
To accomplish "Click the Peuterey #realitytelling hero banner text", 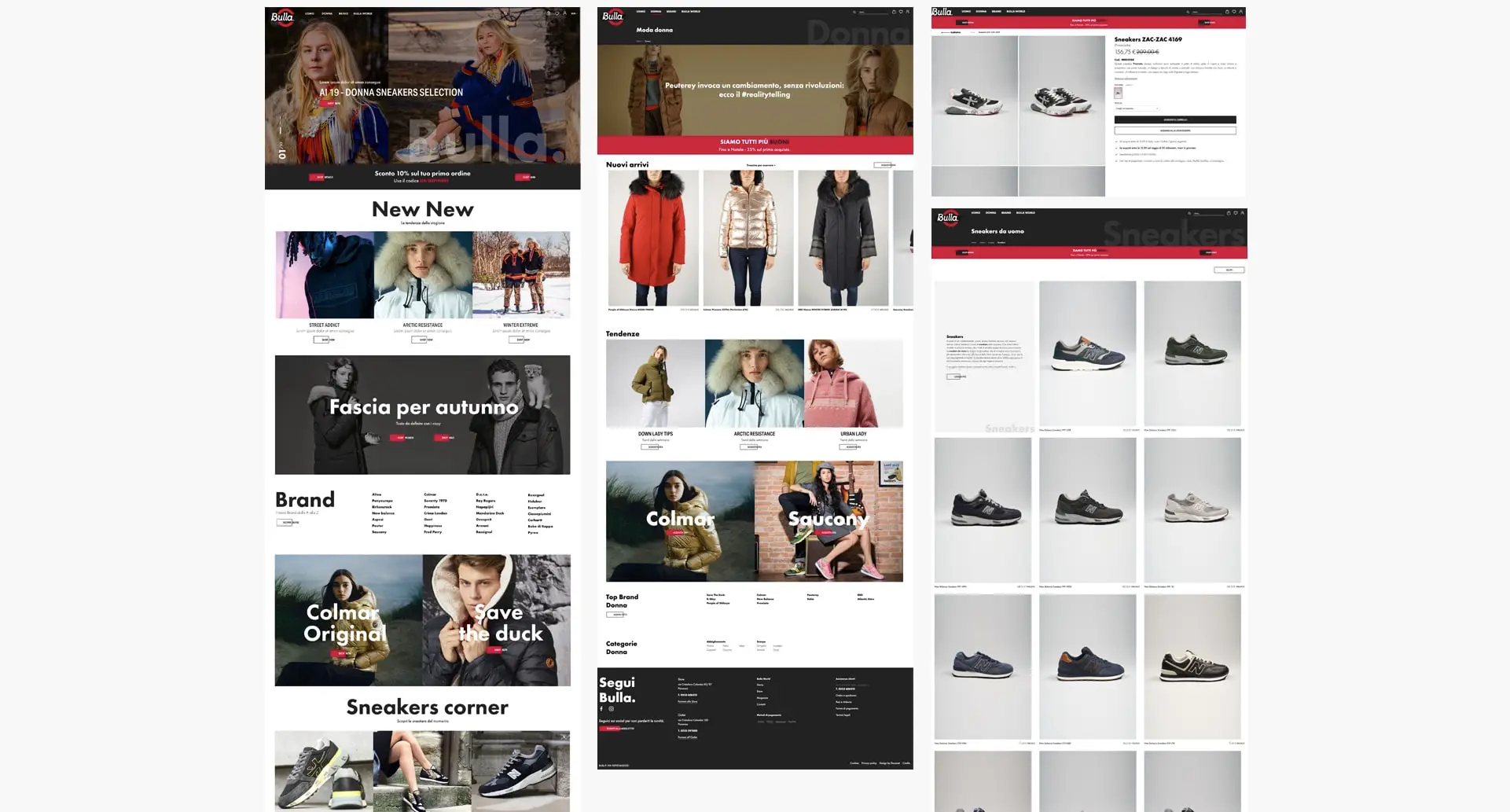I will pos(754,90).
